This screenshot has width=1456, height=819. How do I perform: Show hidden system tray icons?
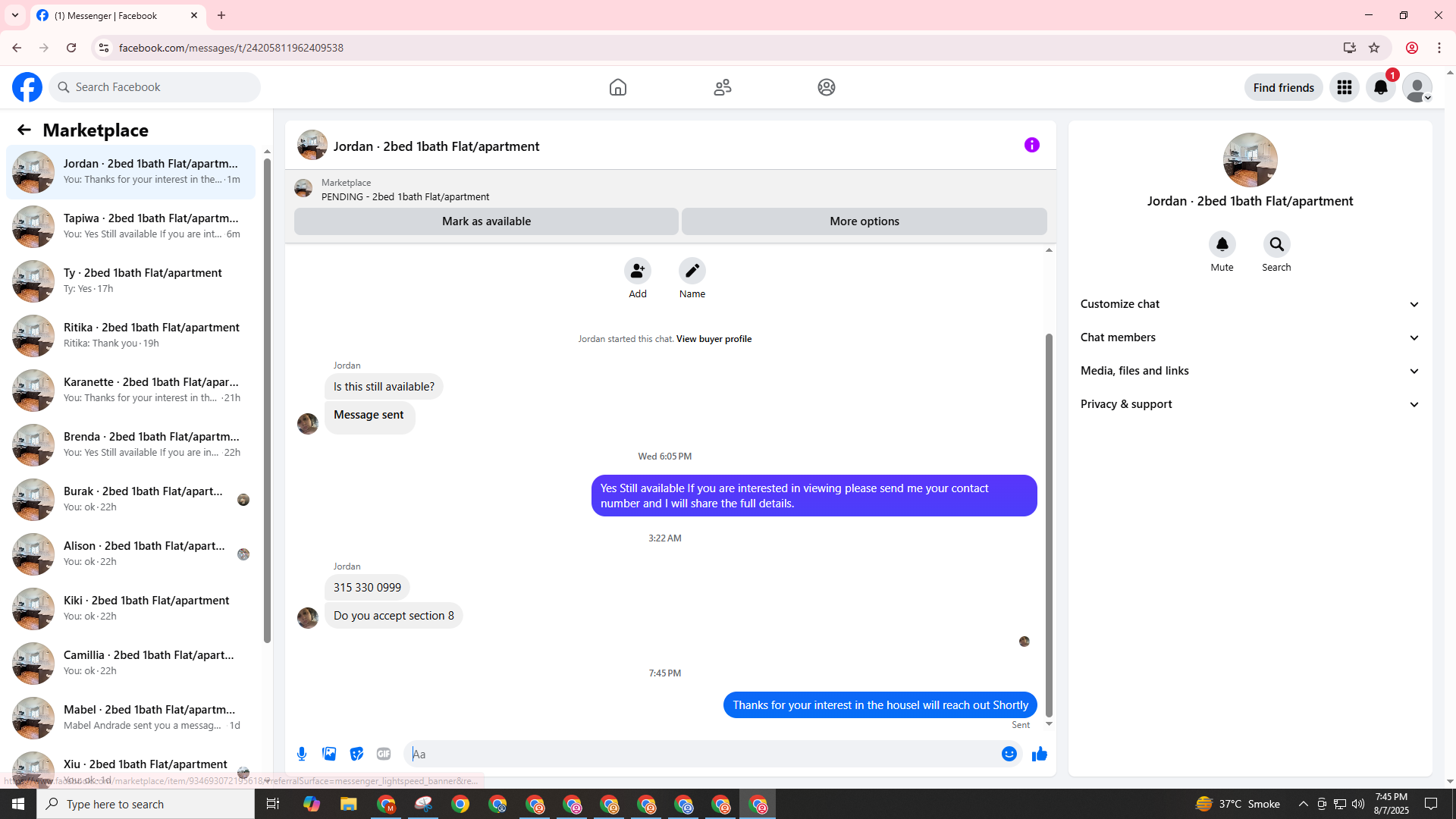click(1303, 804)
